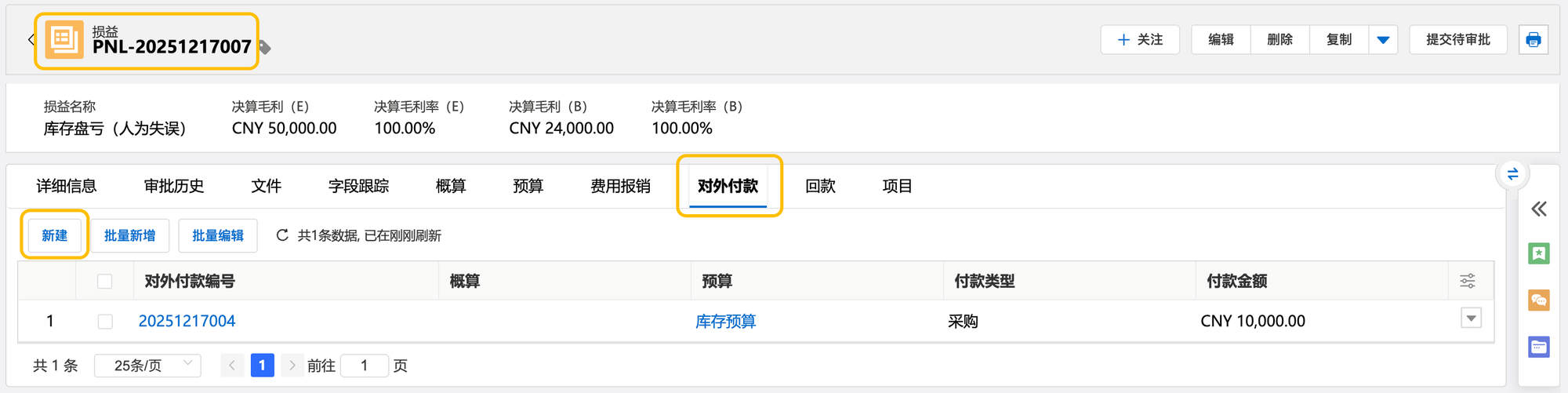1568x393 pixels.
Task: Check the row checkbox for payment 20251217004
Action: point(105,321)
